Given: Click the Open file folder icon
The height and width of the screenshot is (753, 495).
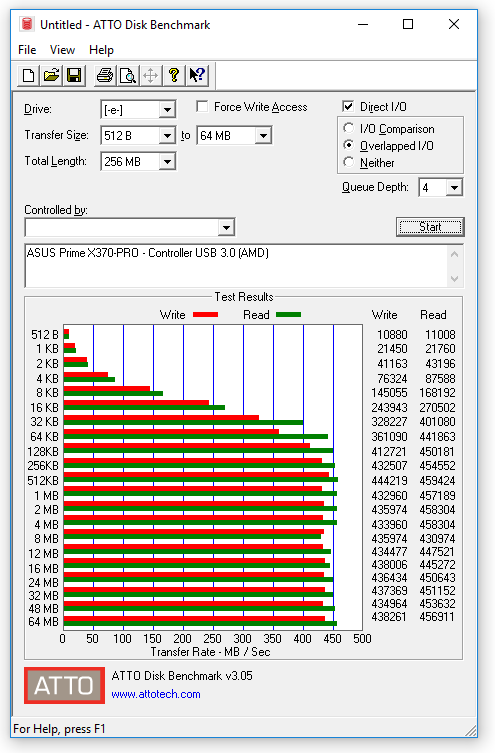Looking at the screenshot, I should pos(51,75).
